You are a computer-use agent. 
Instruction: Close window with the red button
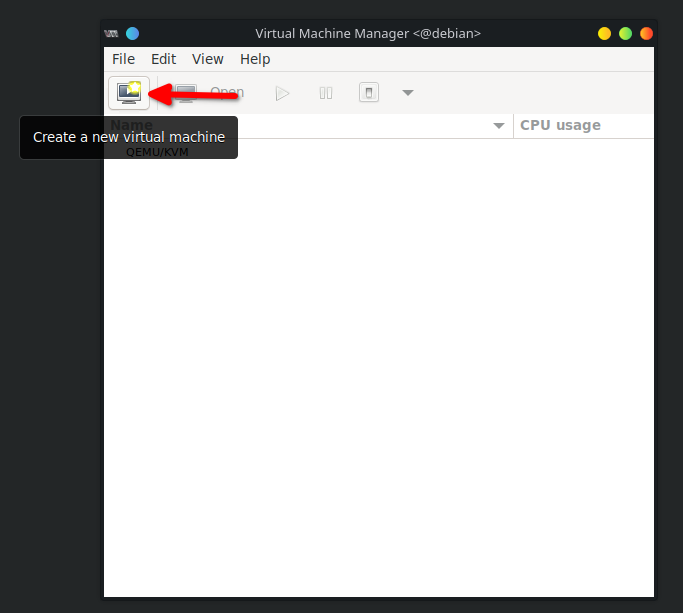point(646,33)
